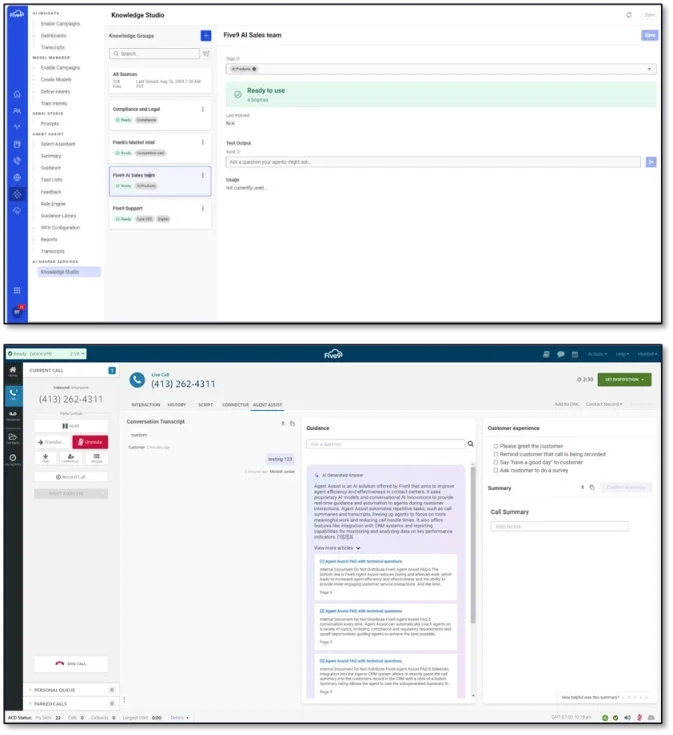Screen dimensions: 673x735
Task: Open the History tab
Action: click(176, 404)
